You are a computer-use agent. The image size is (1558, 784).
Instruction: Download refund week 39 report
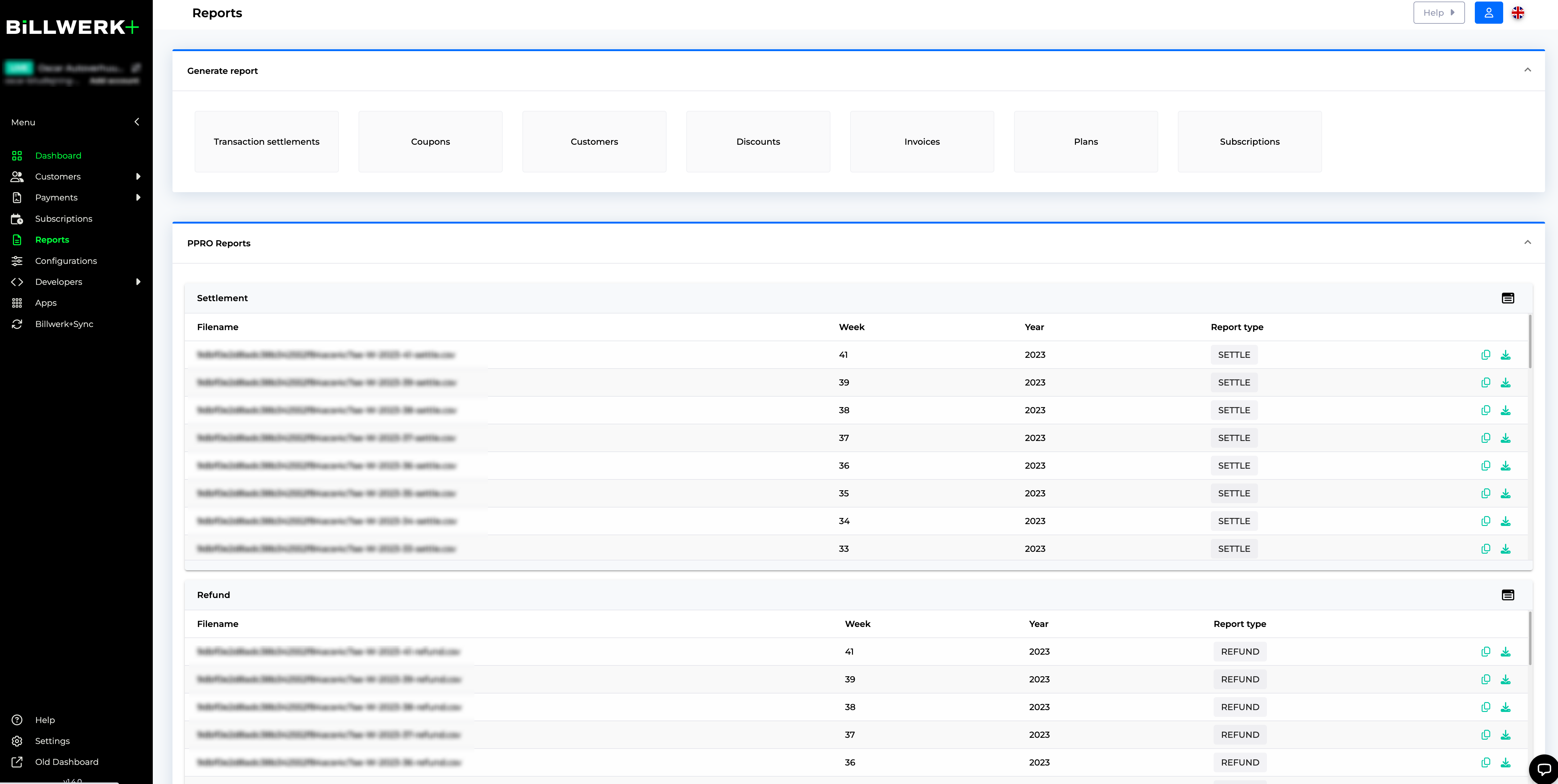click(x=1505, y=679)
